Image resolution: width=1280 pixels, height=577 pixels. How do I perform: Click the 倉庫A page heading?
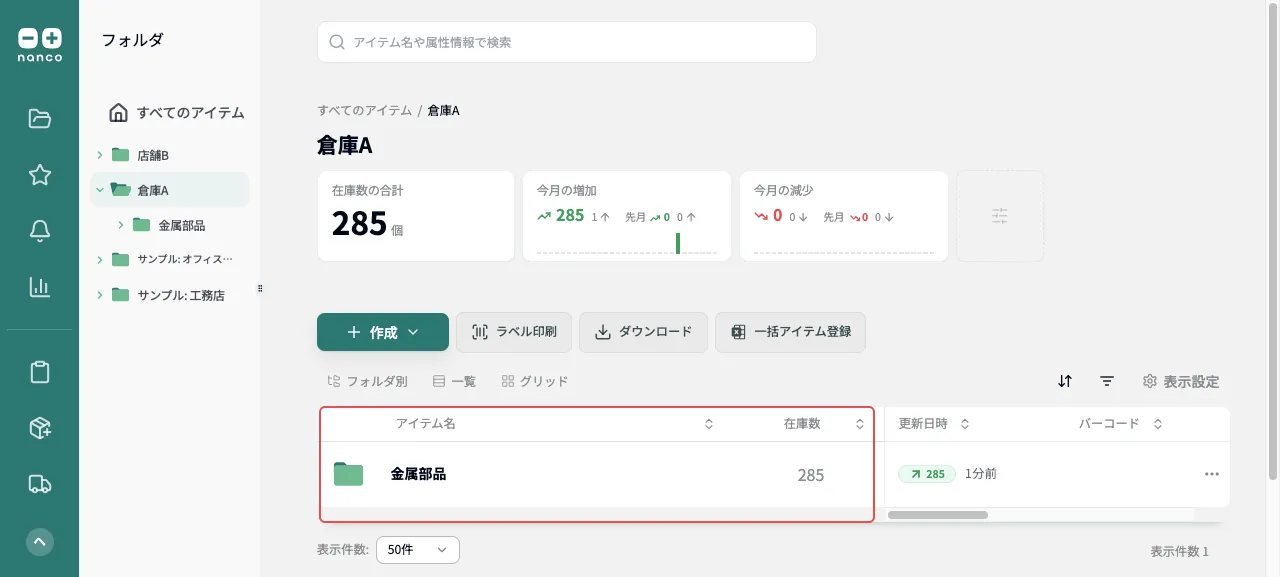pyautogui.click(x=345, y=145)
